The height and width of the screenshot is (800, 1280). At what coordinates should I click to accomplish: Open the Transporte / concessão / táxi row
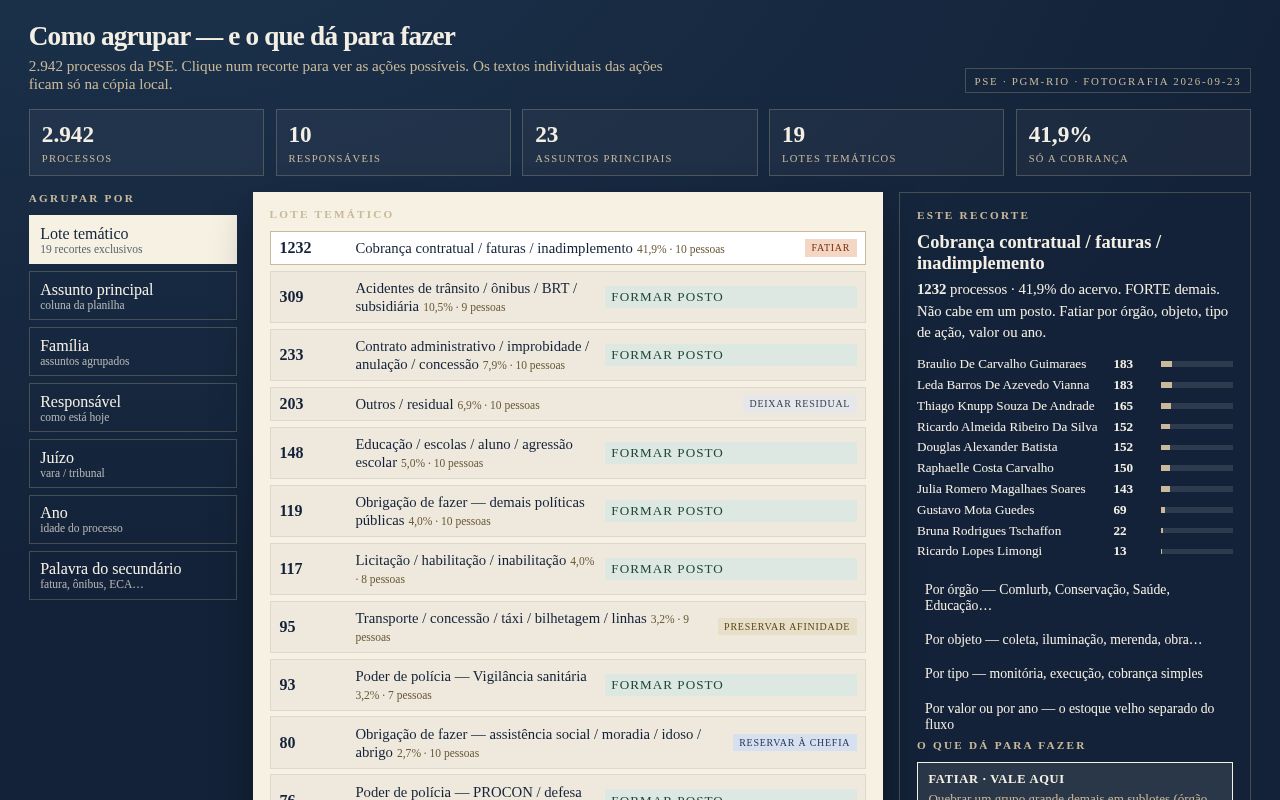click(567, 627)
